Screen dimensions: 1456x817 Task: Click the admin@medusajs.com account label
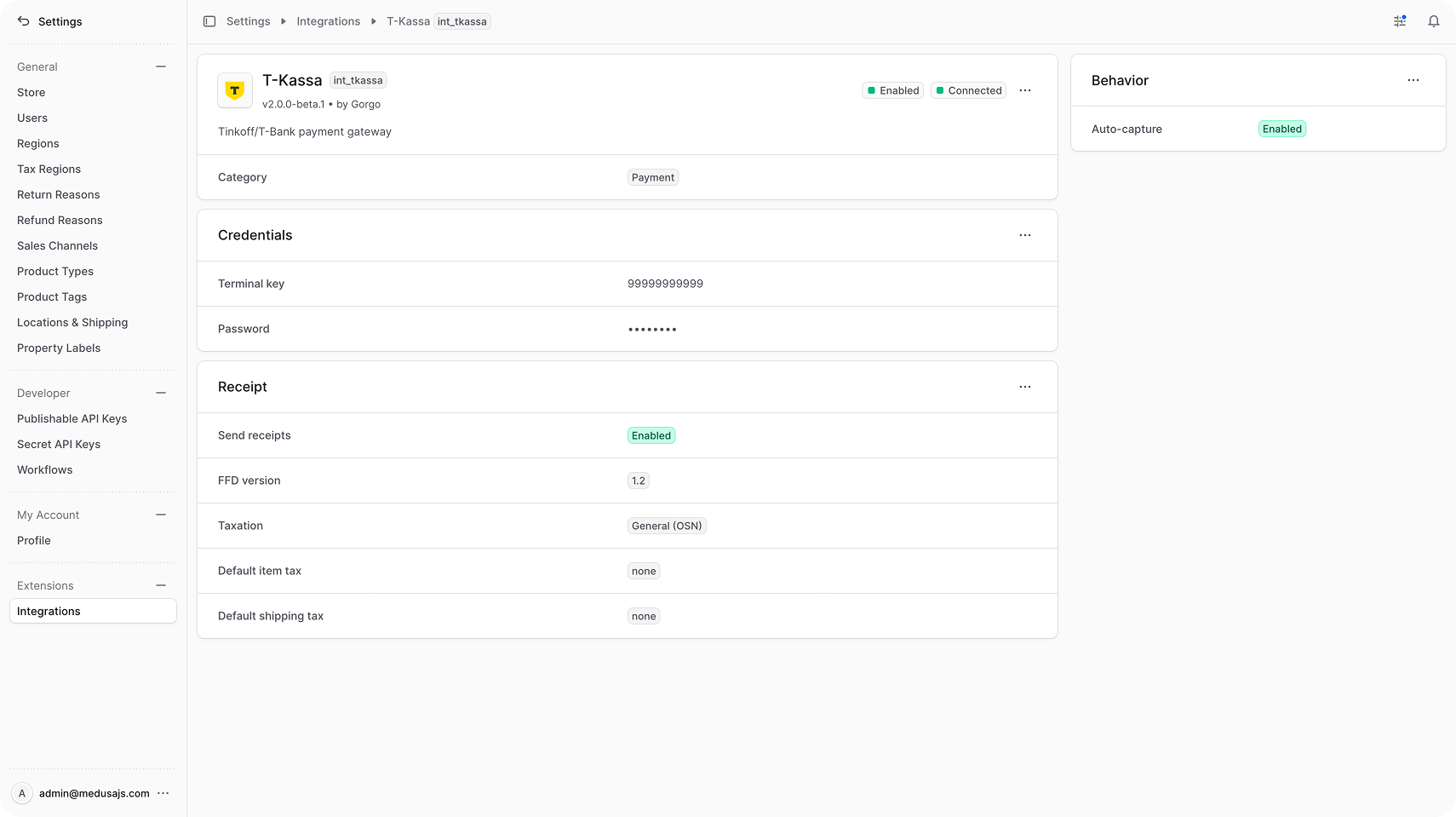[x=95, y=793]
